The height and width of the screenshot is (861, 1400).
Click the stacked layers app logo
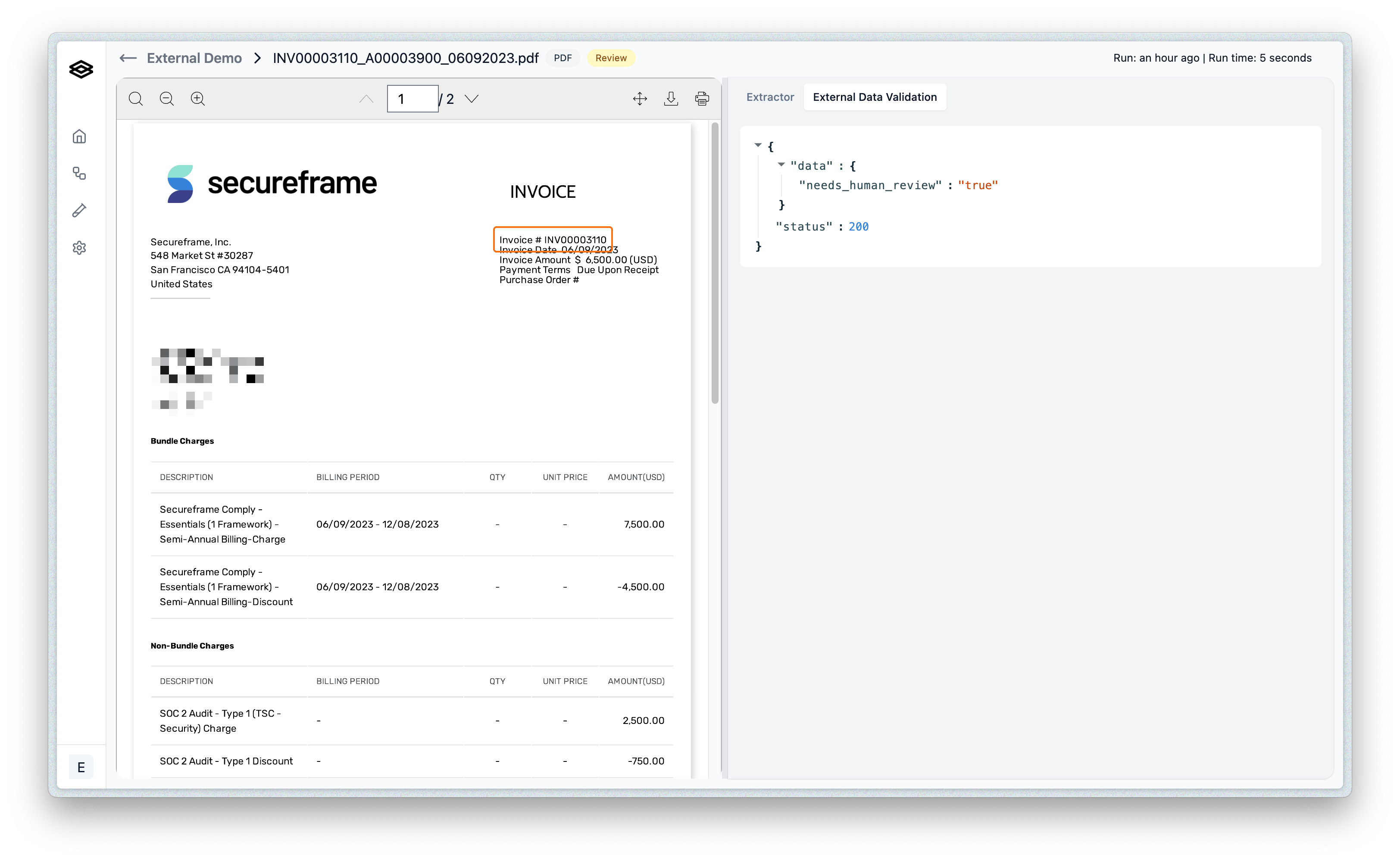coord(81,69)
